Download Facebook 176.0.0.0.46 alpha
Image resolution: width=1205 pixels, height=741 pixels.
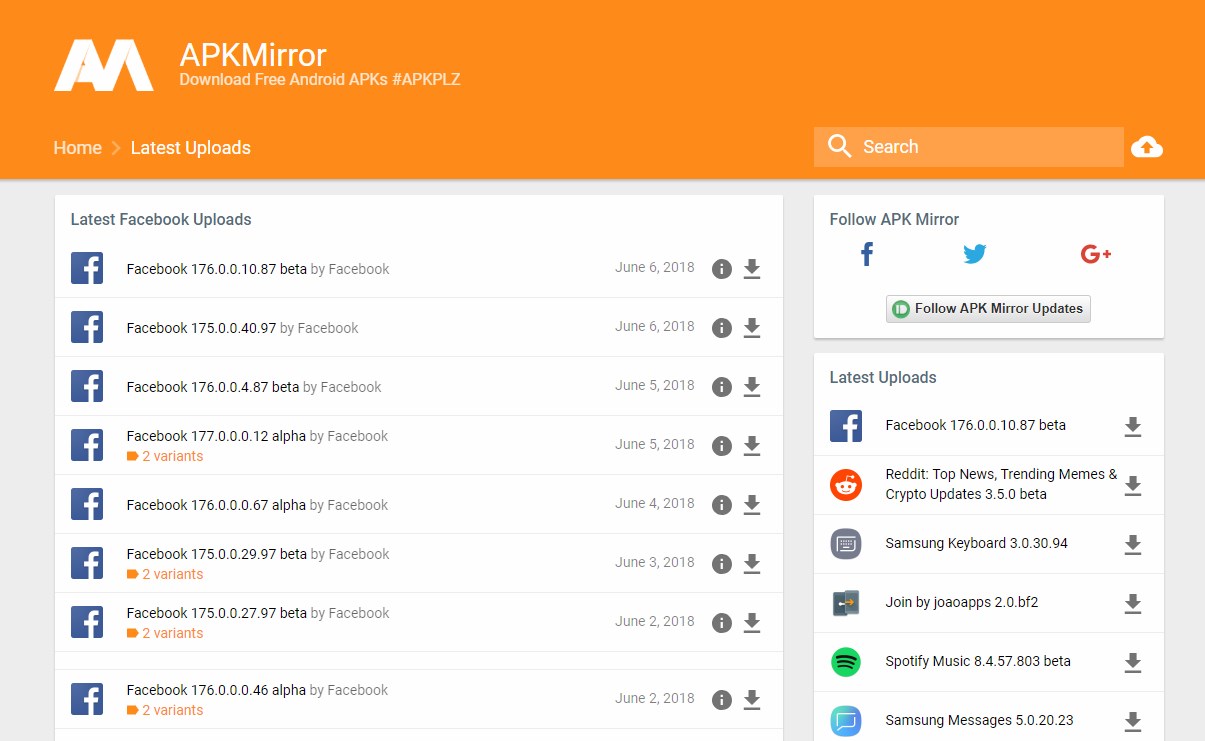pos(752,700)
